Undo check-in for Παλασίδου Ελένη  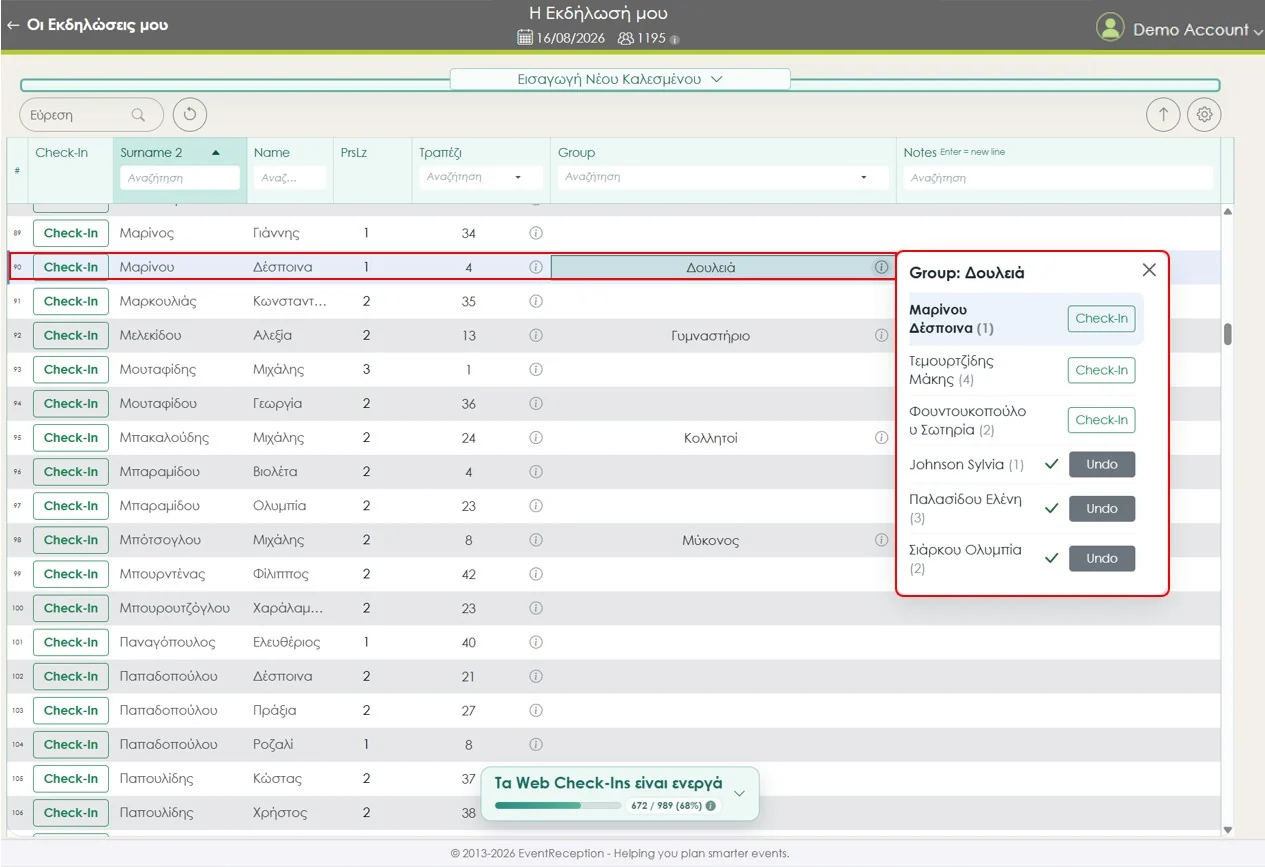click(1101, 509)
